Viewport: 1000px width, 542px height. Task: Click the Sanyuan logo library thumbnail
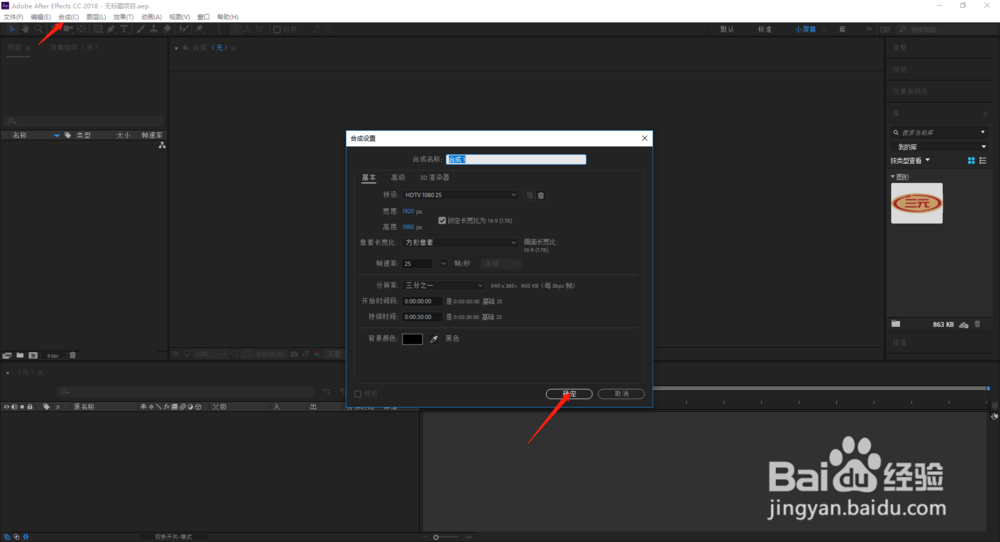pos(916,203)
